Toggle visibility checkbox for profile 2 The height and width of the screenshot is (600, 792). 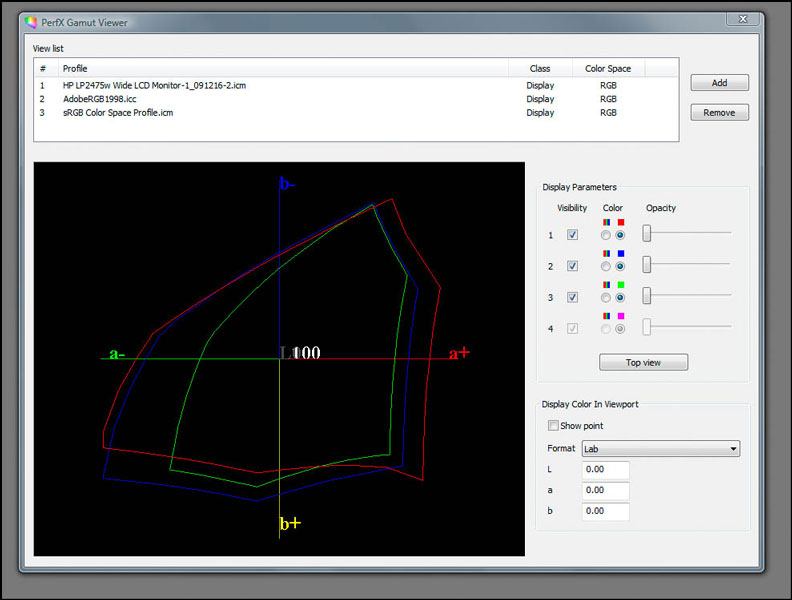tap(573, 266)
